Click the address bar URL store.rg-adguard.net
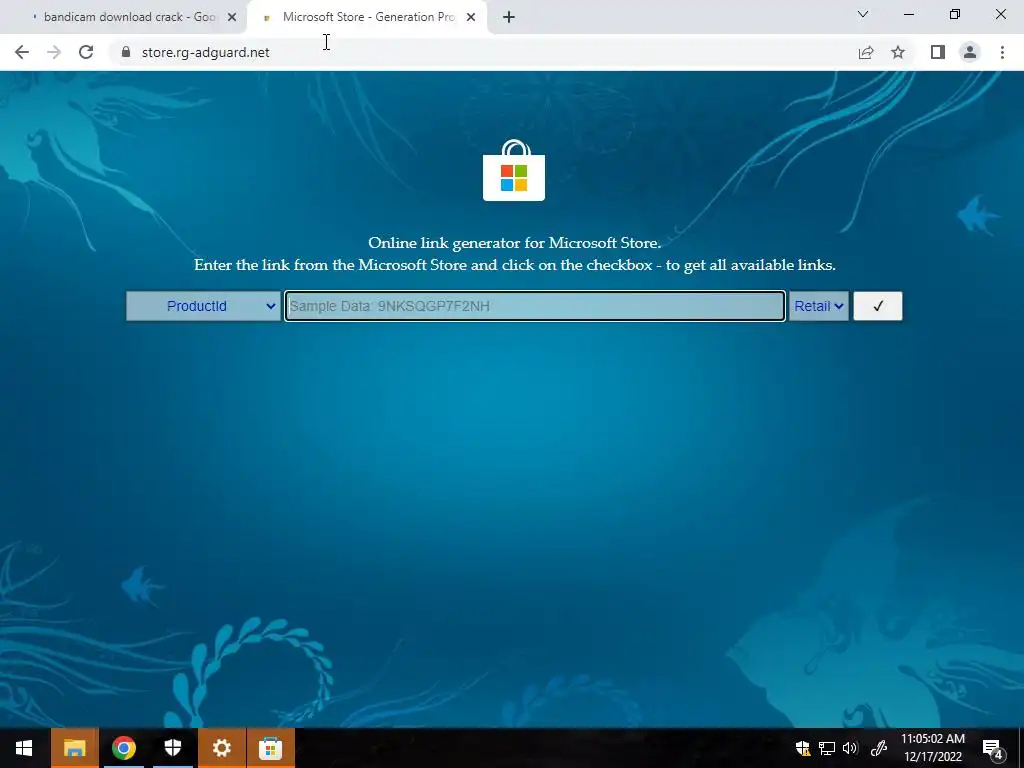Viewport: 1024px width, 768px height. coord(205,52)
